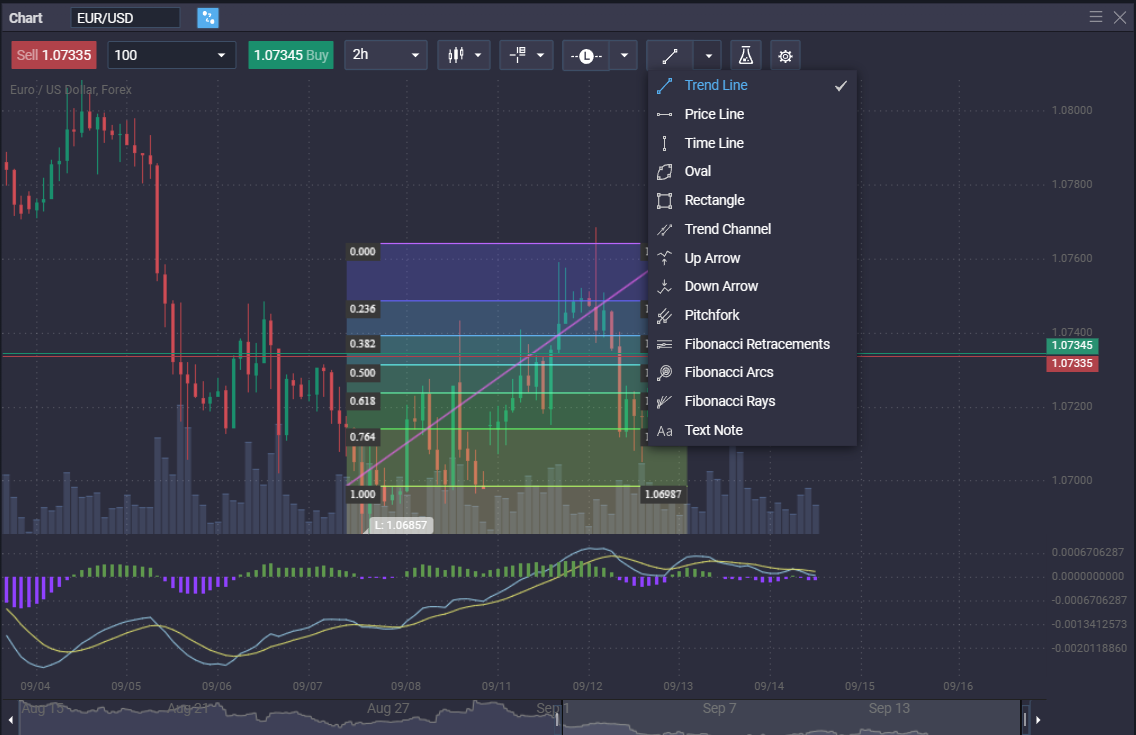Click the Price Line icon in menu
The width and height of the screenshot is (1136, 735).
tap(664, 114)
